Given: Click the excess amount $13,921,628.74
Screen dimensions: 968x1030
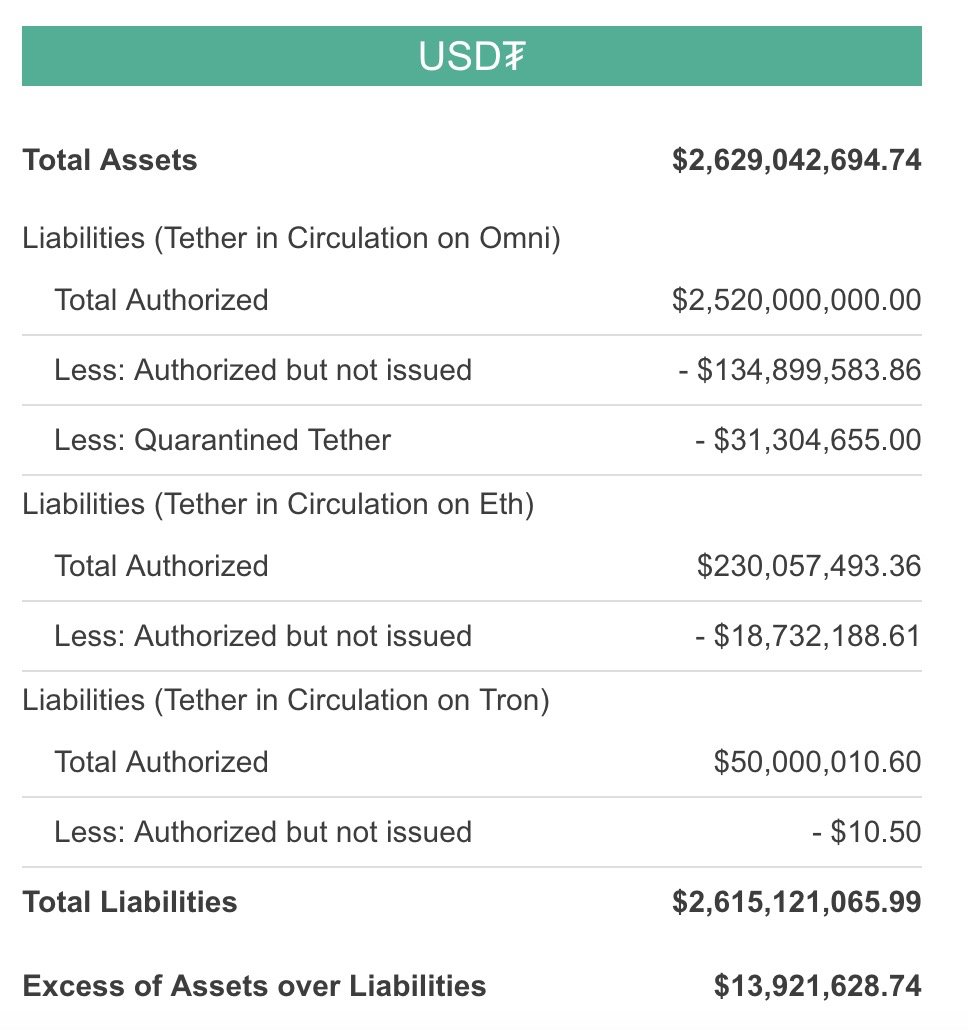Looking at the screenshot, I should pos(818,987).
